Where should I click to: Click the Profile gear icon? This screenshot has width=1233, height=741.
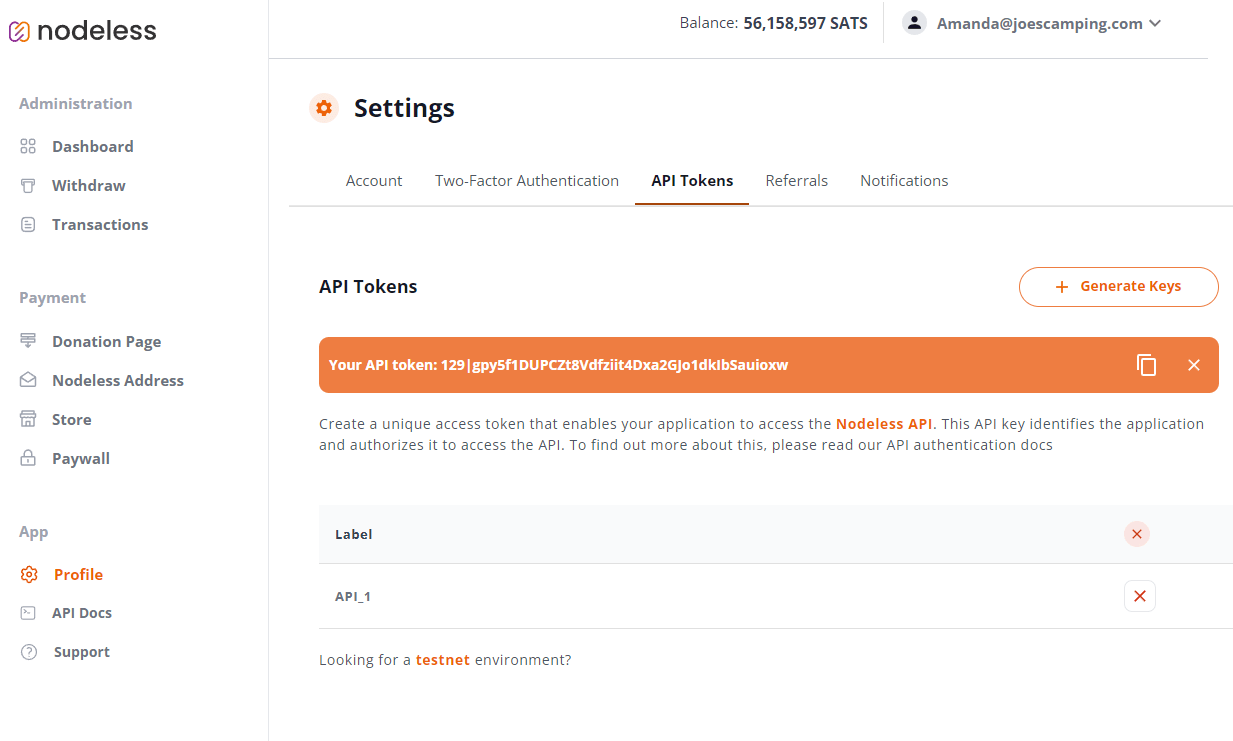point(29,574)
